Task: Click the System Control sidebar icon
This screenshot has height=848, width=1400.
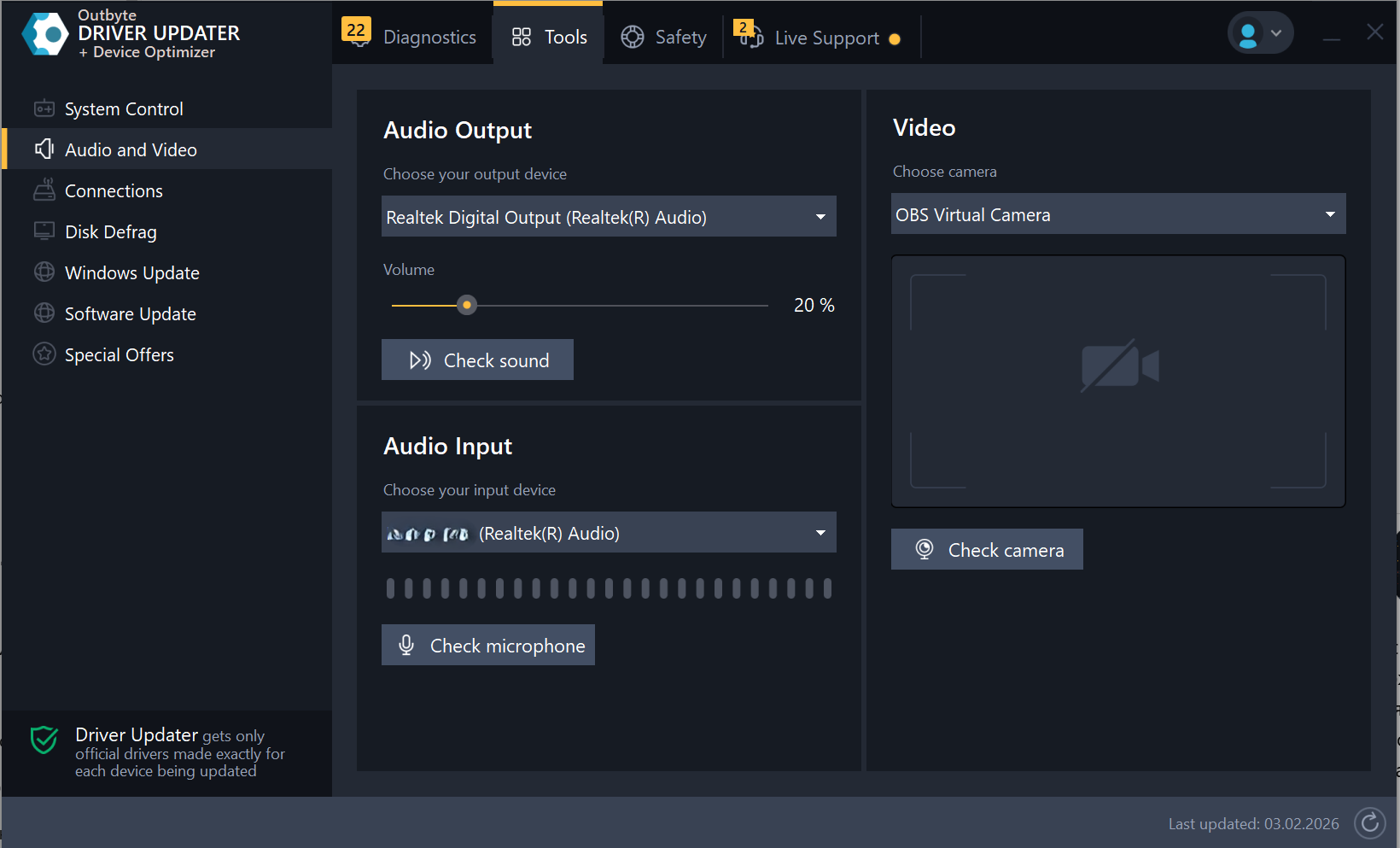Action: coord(44,109)
